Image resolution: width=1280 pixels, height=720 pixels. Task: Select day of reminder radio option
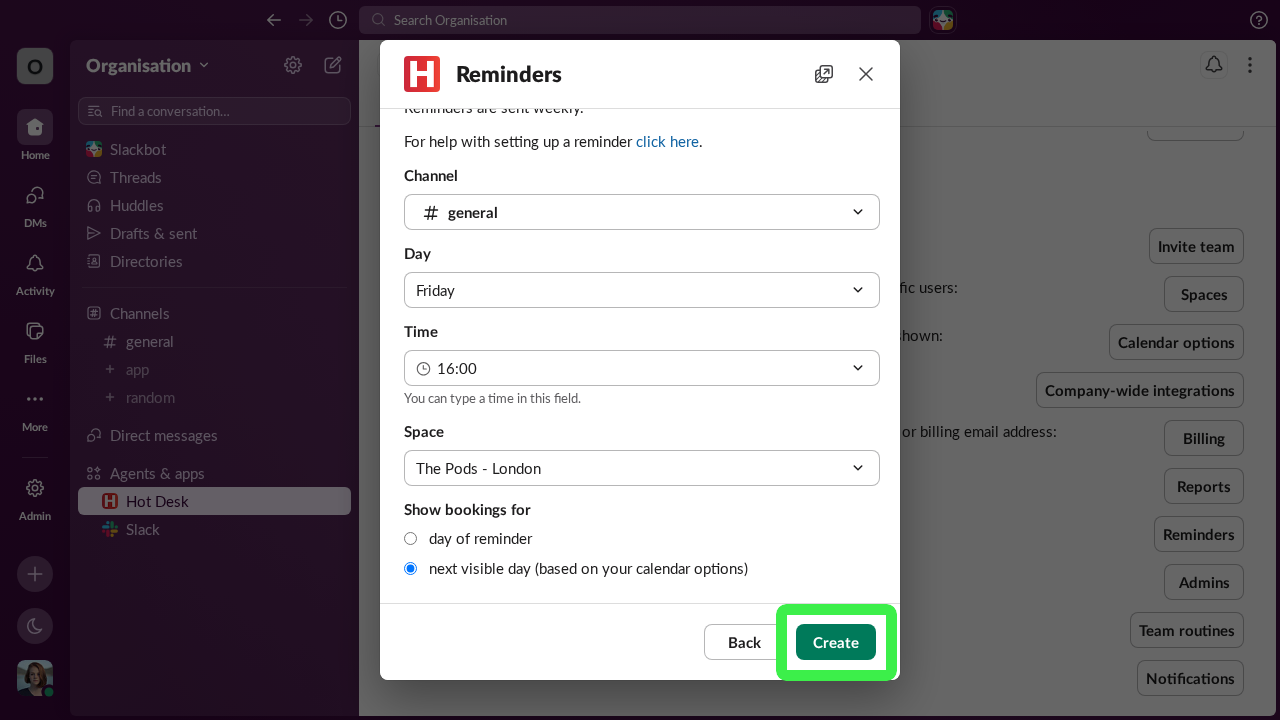(410, 538)
